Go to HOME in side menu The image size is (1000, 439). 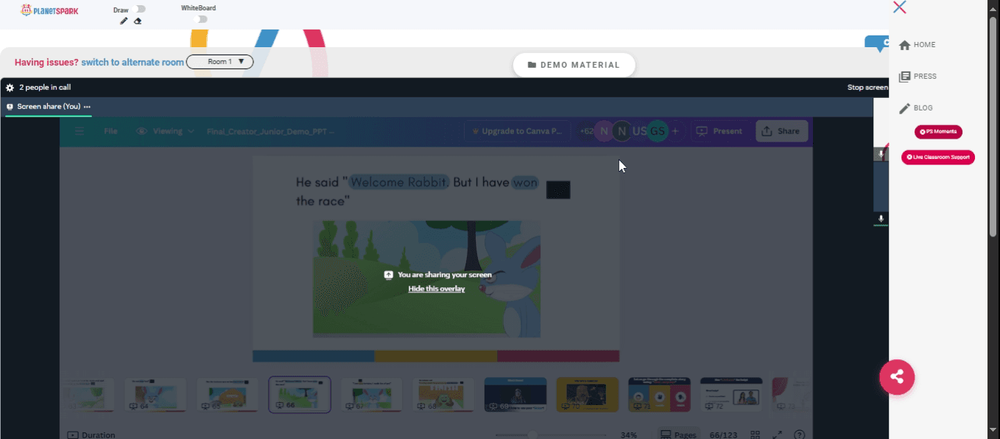pos(917,45)
